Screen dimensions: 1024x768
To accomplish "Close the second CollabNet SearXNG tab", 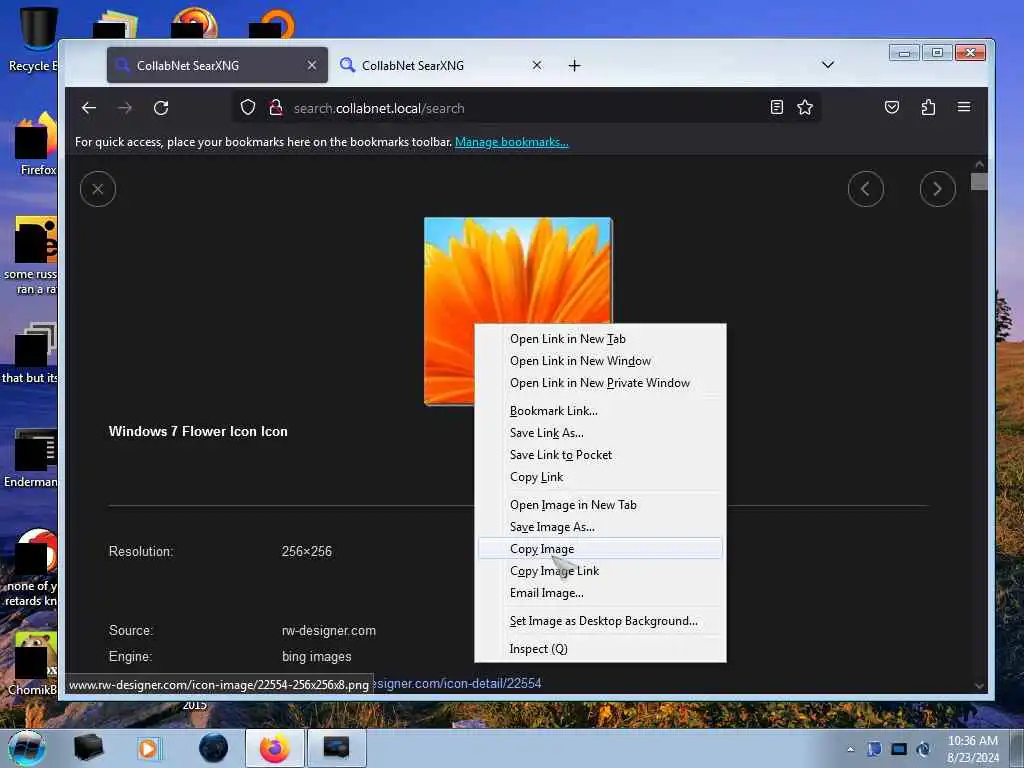I will click(537, 65).
